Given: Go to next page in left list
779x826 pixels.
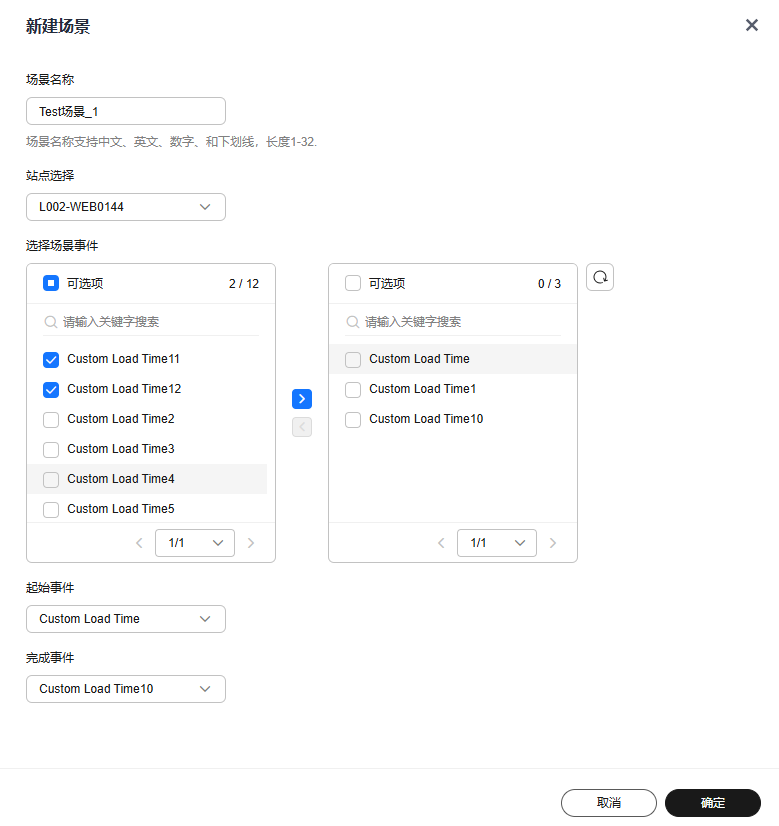Looking at the screenshot, I should [x=251, y=543].
